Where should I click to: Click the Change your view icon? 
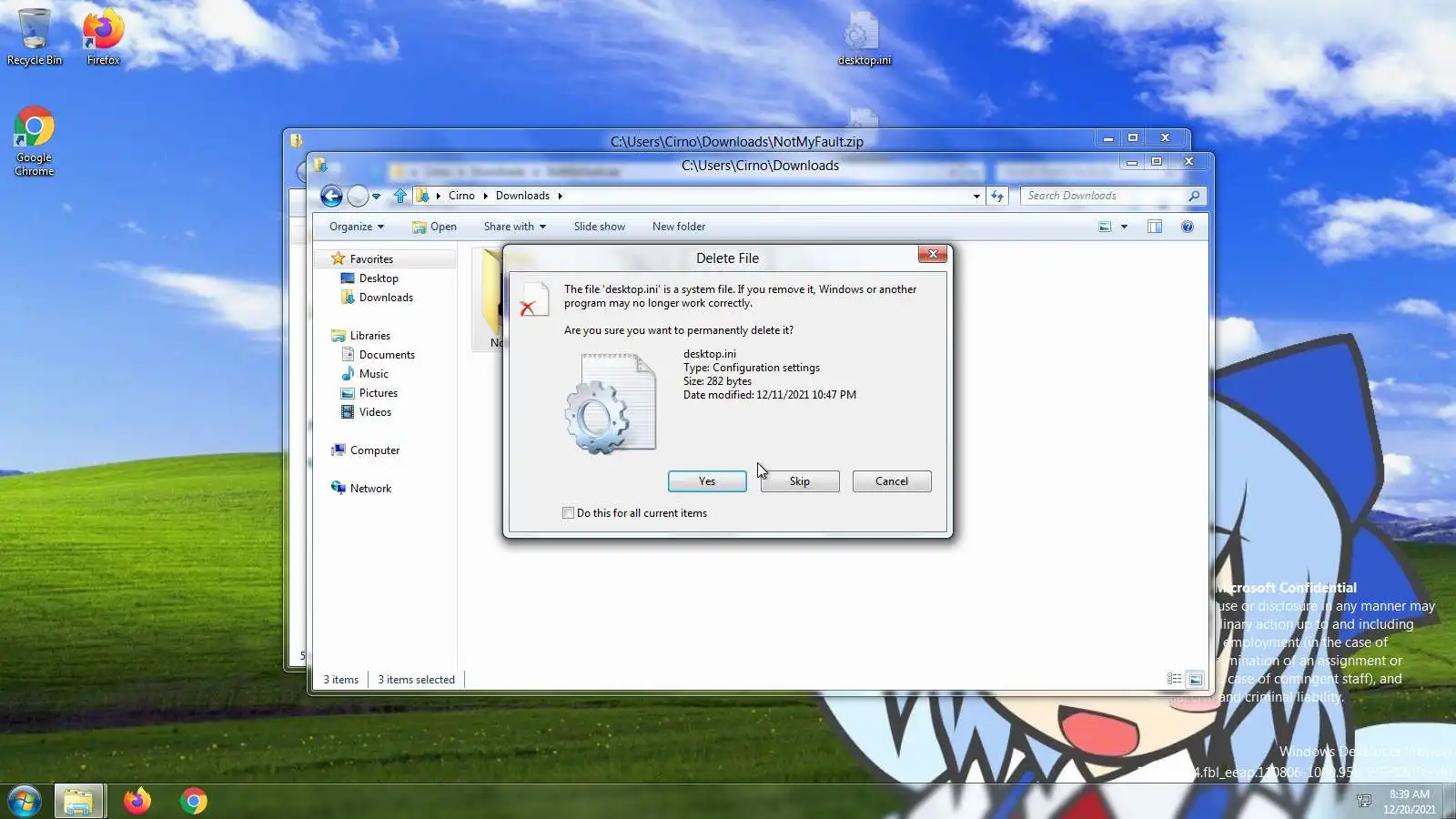(x=1105, y=227)
